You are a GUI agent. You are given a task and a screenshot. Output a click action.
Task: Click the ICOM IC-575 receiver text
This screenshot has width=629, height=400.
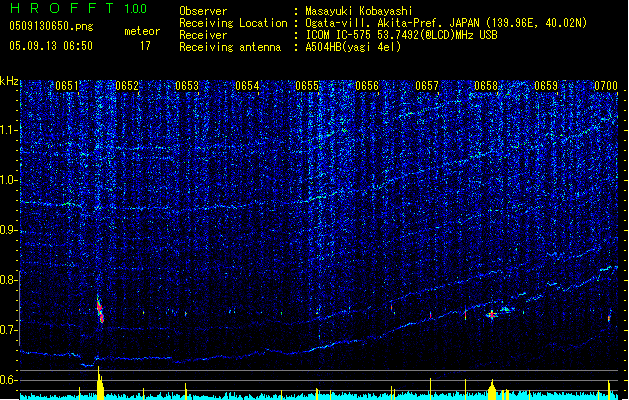[401, 35]
